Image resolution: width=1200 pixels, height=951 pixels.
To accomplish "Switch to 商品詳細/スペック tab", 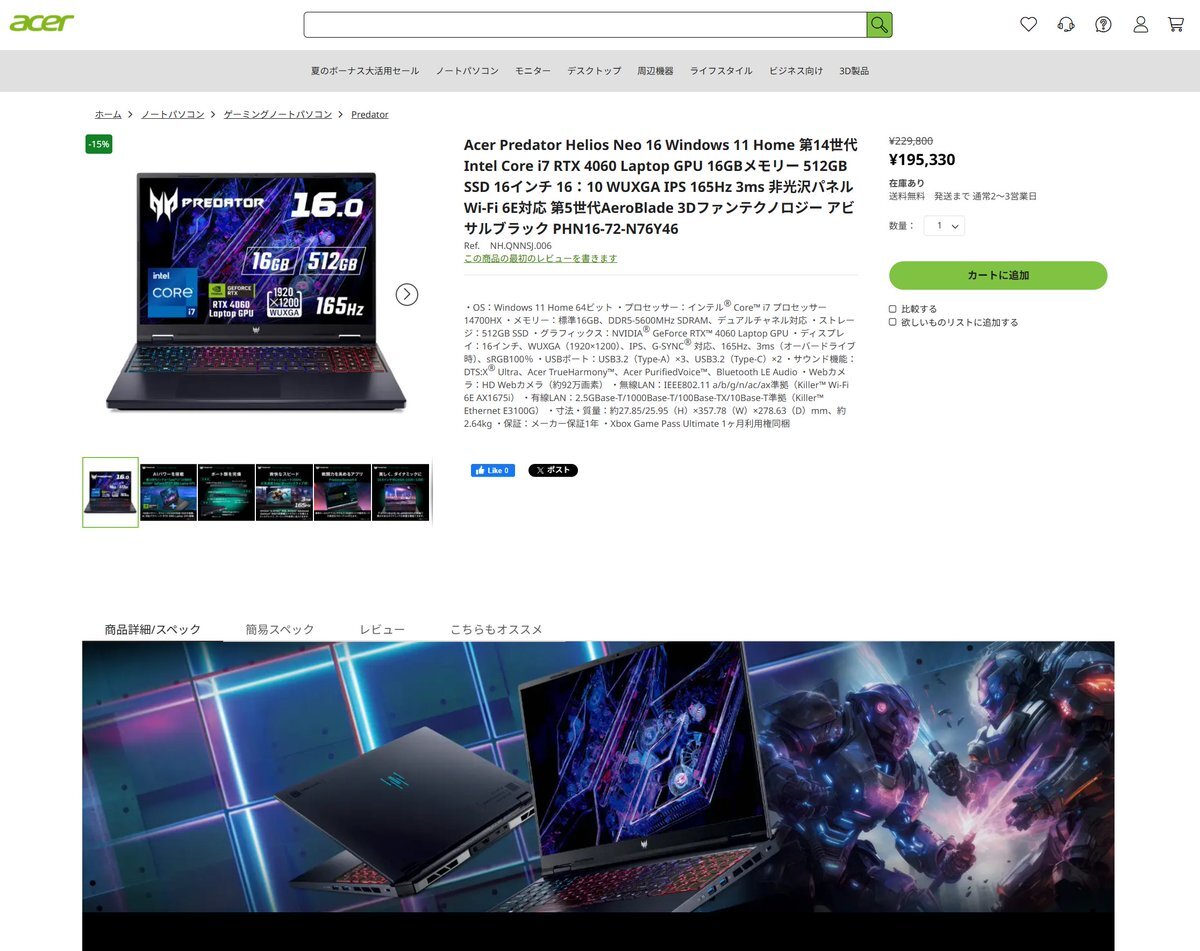I will 153,629.
